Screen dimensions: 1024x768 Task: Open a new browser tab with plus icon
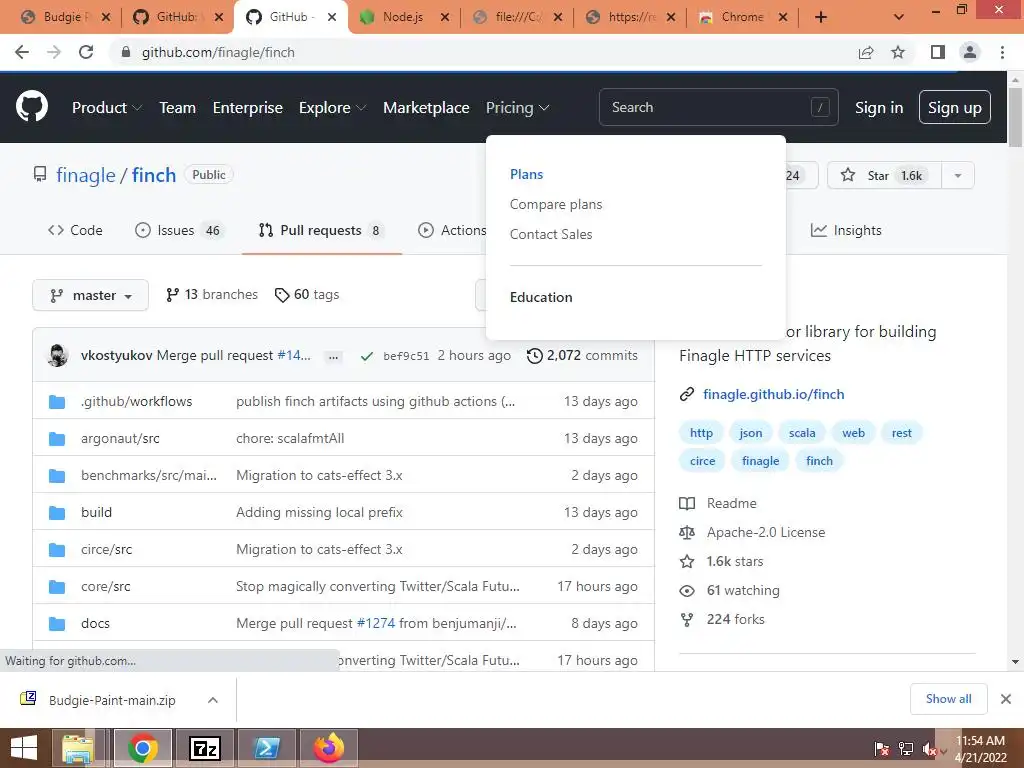(821, 17)
